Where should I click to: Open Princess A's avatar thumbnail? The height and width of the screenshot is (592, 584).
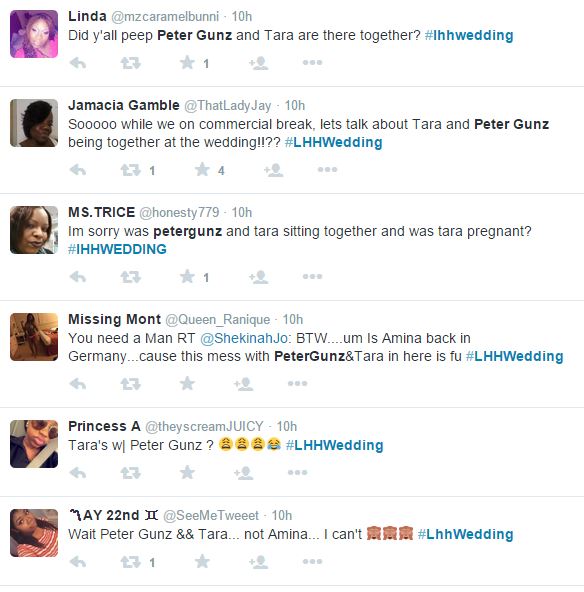coord(34,444)
